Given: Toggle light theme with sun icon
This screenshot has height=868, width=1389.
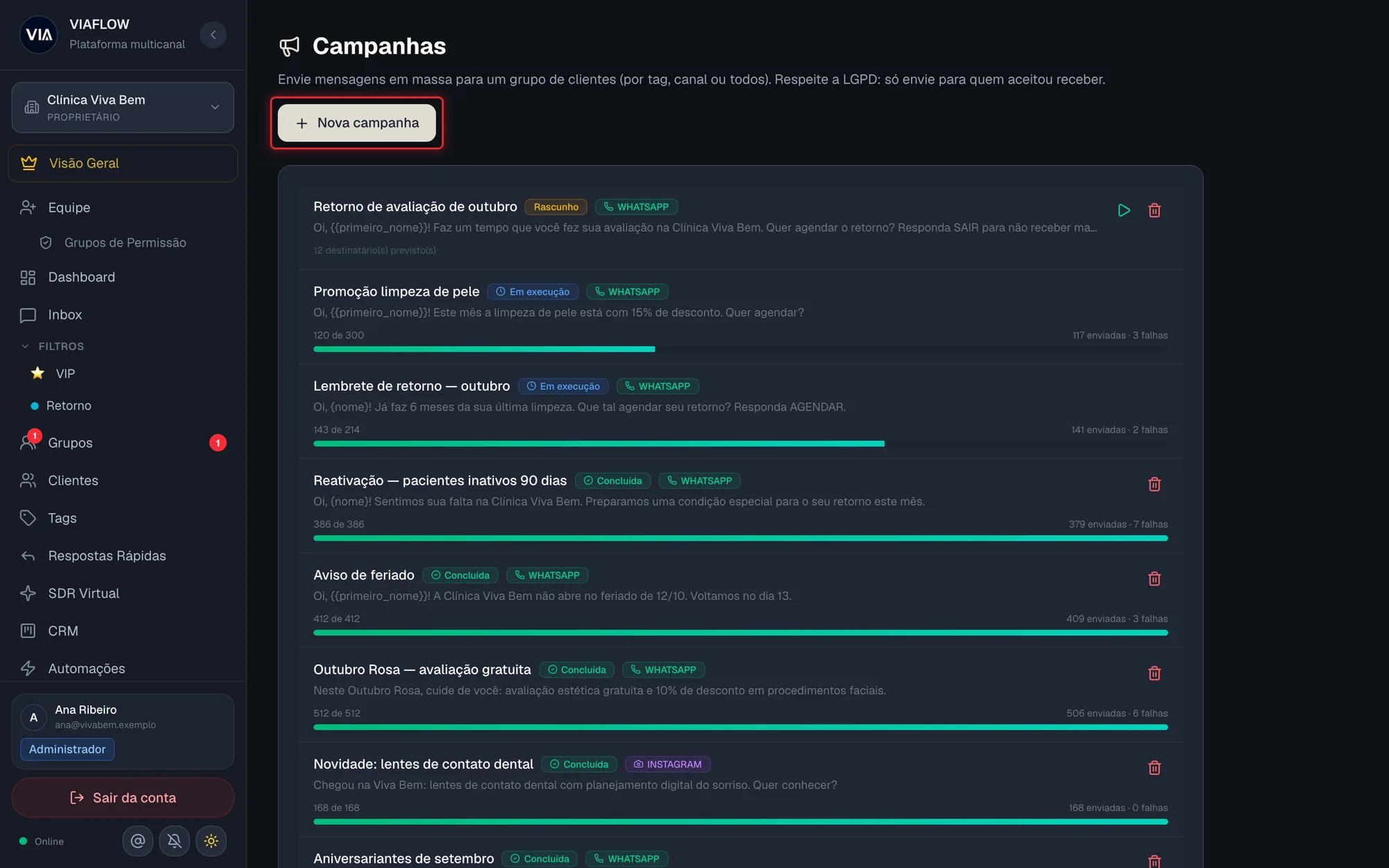Looking at the screenshot, I should 211,841.
